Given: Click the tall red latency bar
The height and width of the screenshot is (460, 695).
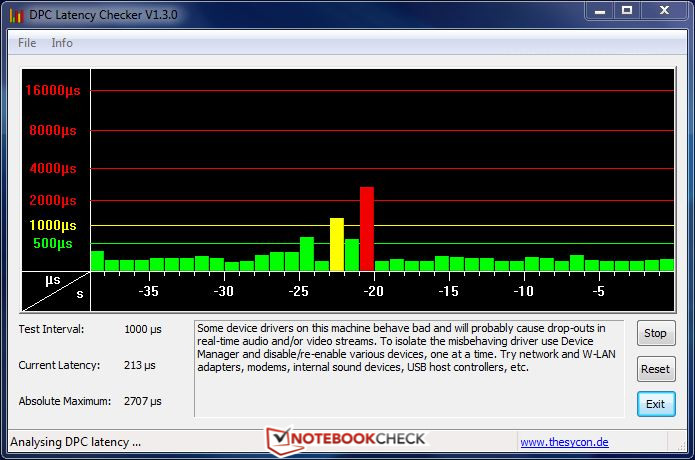Looking at the screenshot, I should point(367,229).
